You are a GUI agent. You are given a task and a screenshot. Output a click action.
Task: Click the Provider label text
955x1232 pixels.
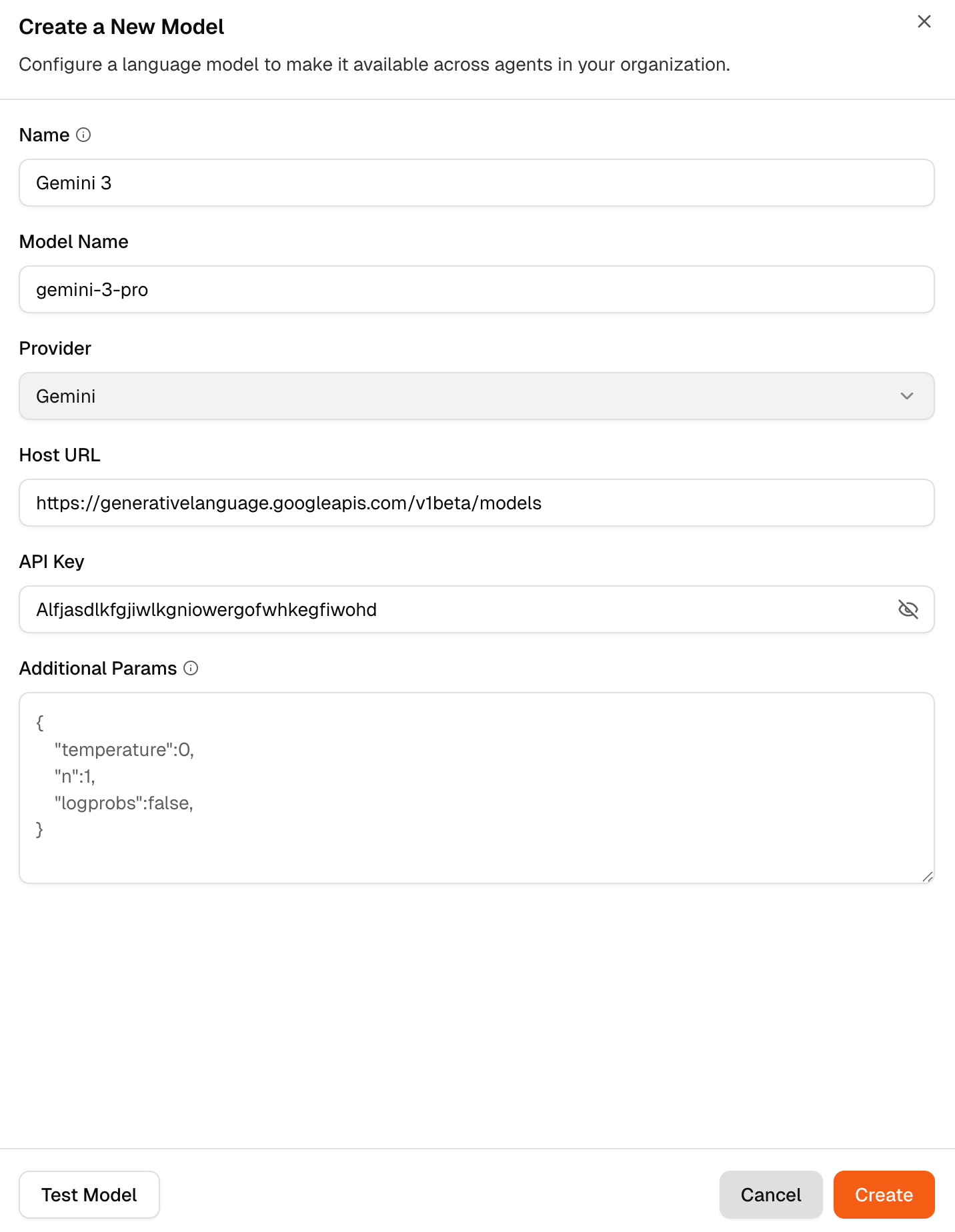click(x=55, y=348)
